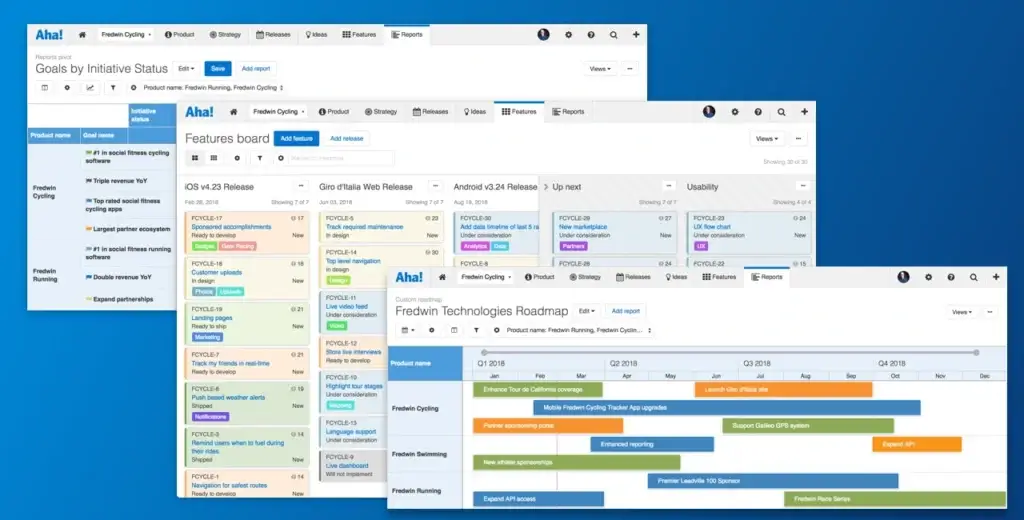Open the Edit dropdown beside Goals by Initiative Status
Image resolution: width=1024 pixels, height=520 pixels.
186,69
